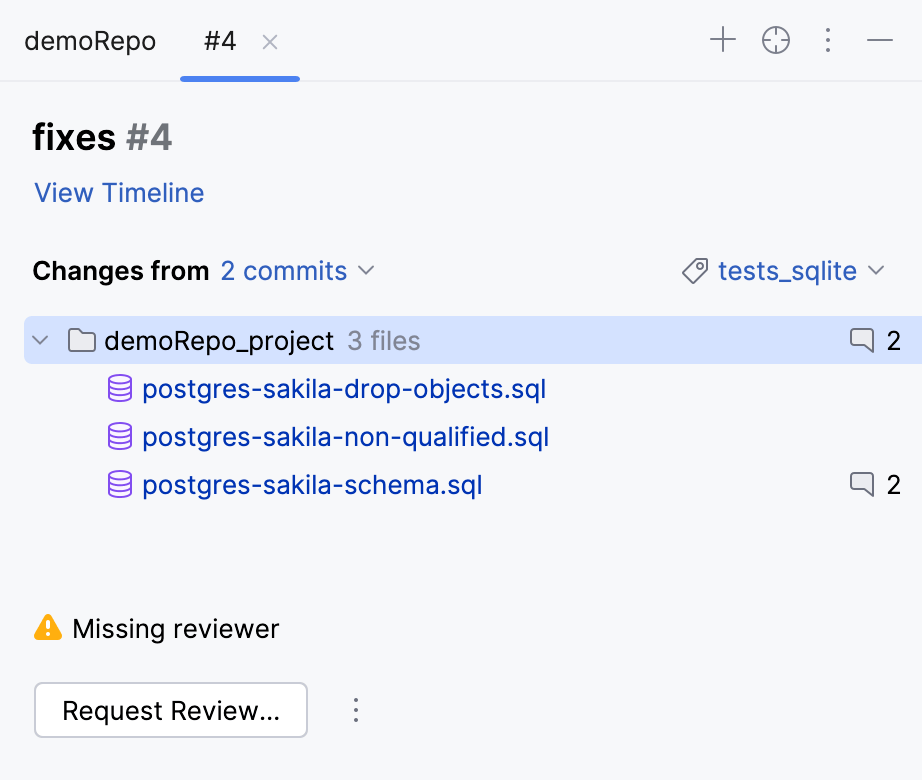Click the Request Review button

[x=170, y=710]
